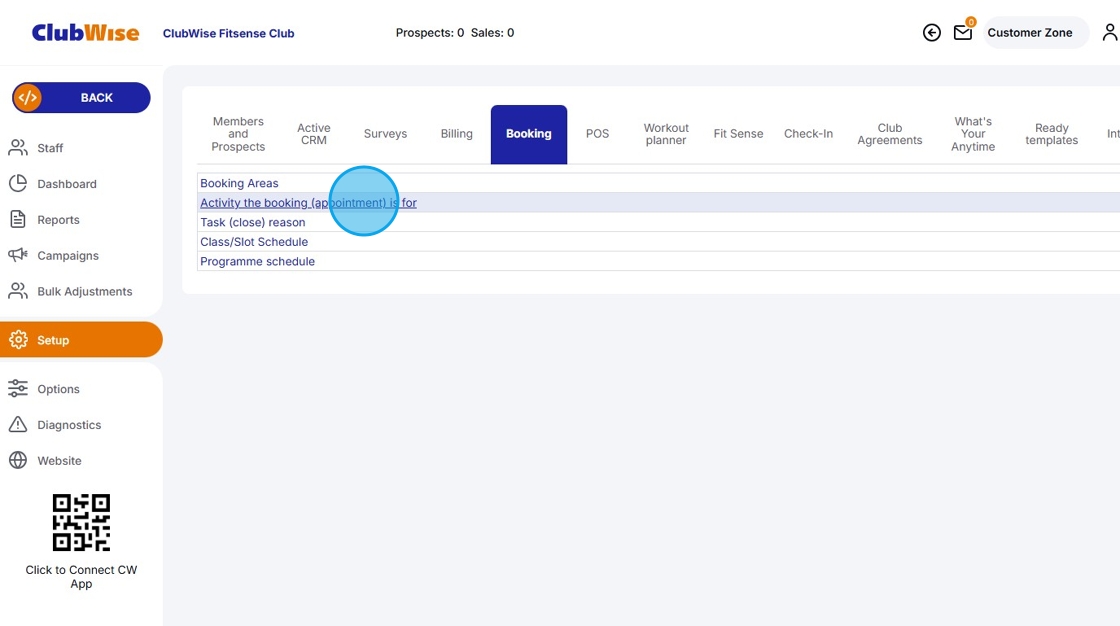This screenshot has height=626, width=1120.
Task: Click the Campaigns megaphone icon
Action: pyautogui.click(x=18, y=255)
